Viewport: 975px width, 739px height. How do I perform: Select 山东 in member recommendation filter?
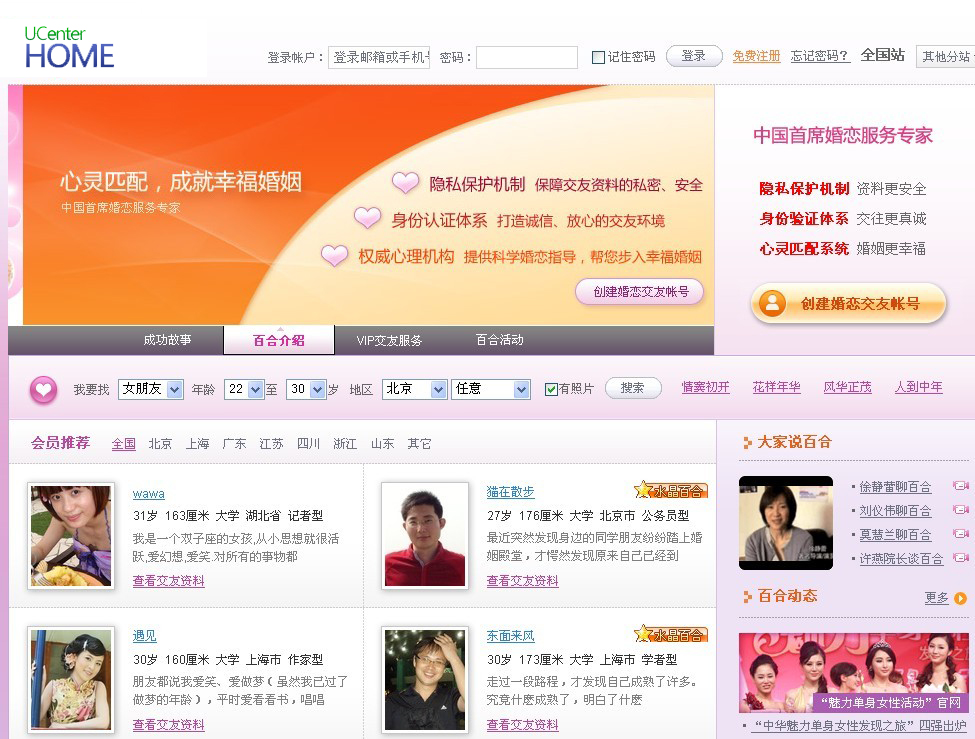click(x=382, y=444)
